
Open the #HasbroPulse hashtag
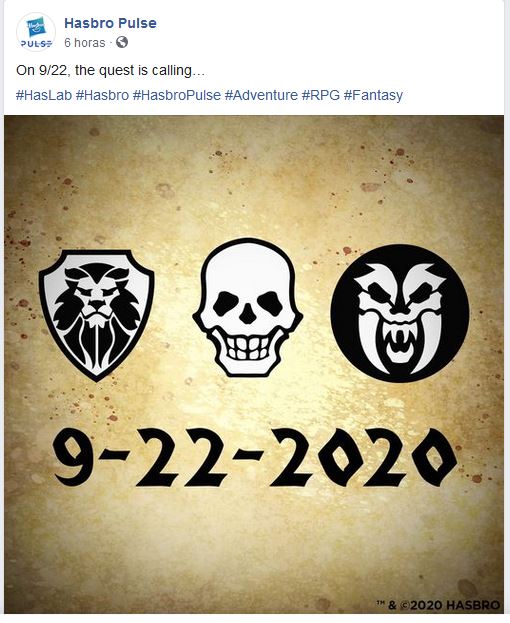177,95
